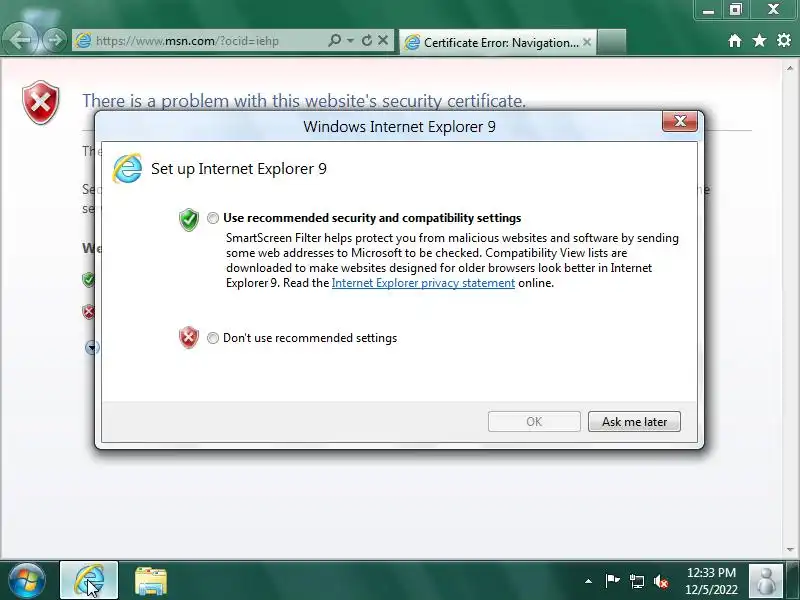Open favorites with the star icon
The height and width of the screenshot is (600, 800).
(759, 40)
